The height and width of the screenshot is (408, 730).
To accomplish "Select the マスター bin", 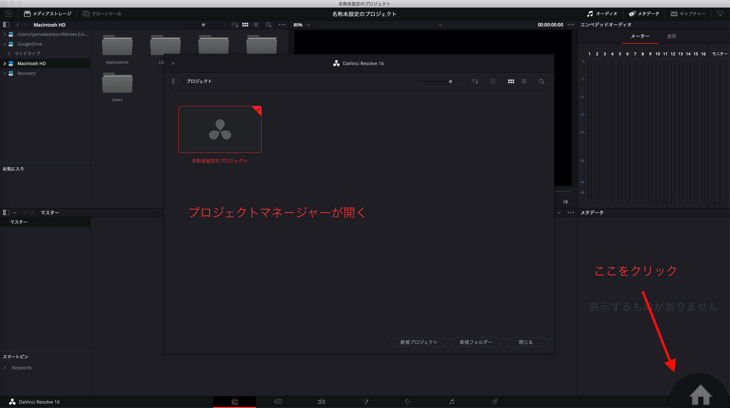I will (45, 222).
